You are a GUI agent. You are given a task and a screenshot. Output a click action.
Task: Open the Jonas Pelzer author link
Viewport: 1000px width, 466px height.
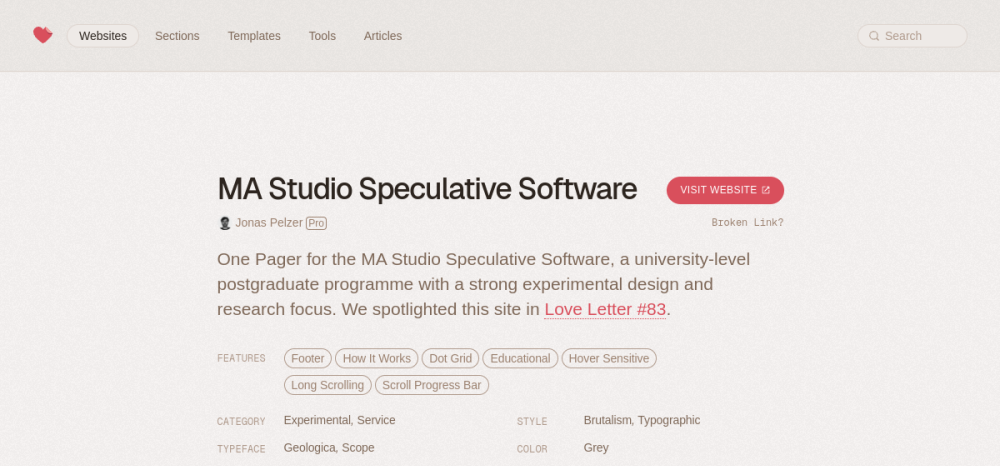(268, 222)
